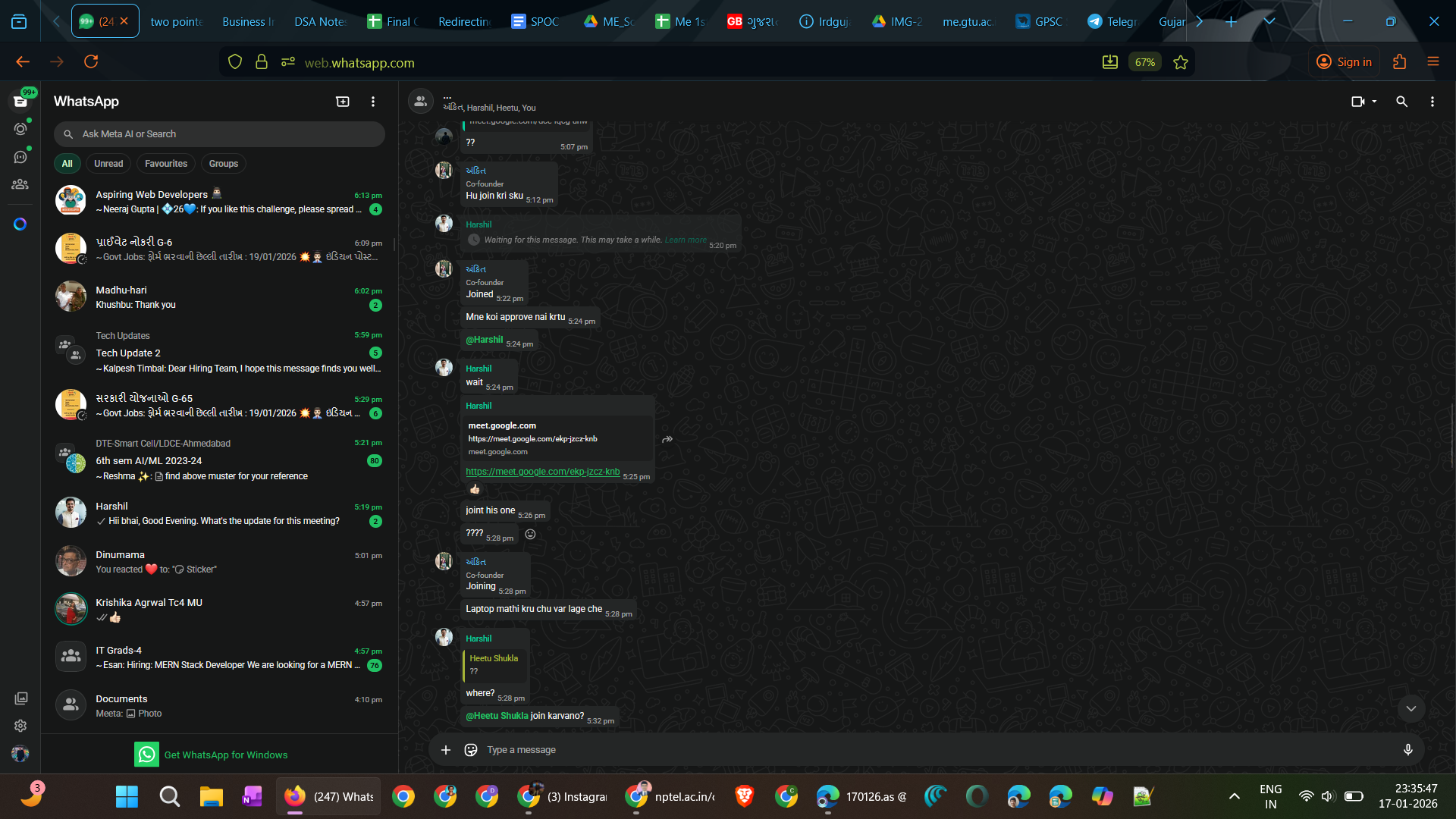Click the attach plus icon
This screenshot has width=1456, height=819.
coord(446,750)
